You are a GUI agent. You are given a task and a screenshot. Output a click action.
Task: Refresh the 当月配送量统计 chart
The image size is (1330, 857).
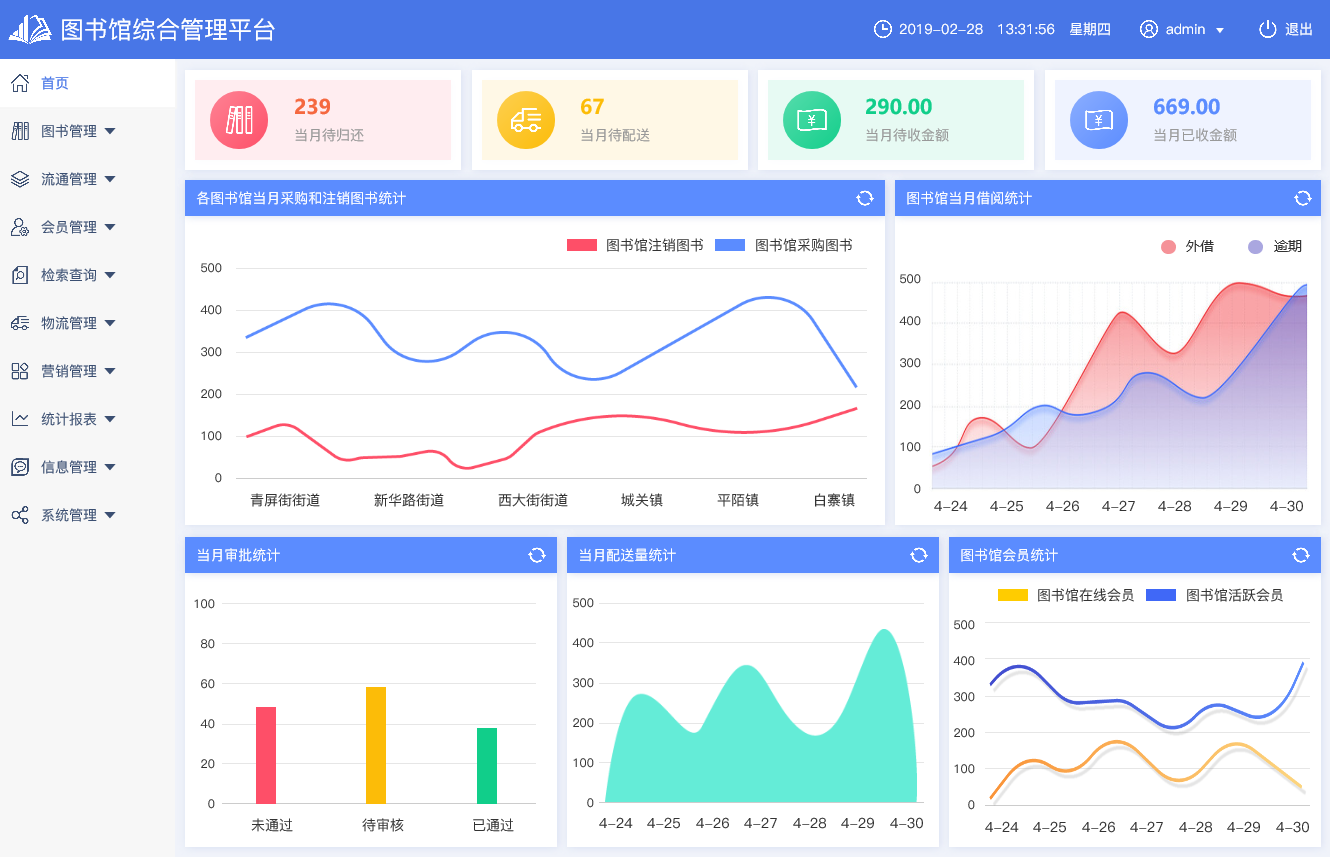point(919,555)
